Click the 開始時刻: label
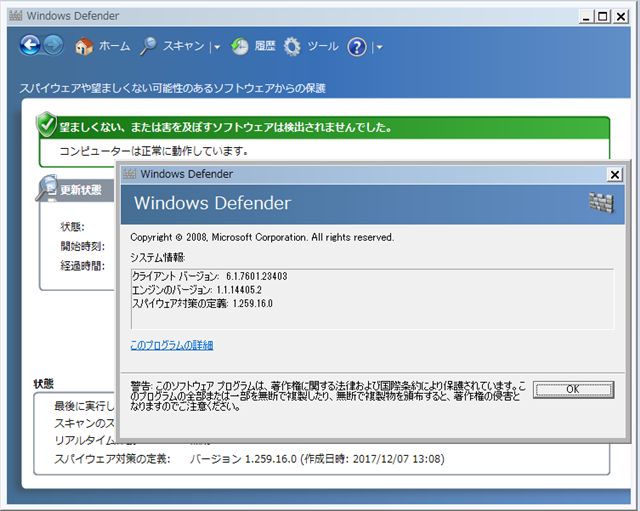Image resolution: width=640 pixels, height=511 pixels. pos(82,246)
